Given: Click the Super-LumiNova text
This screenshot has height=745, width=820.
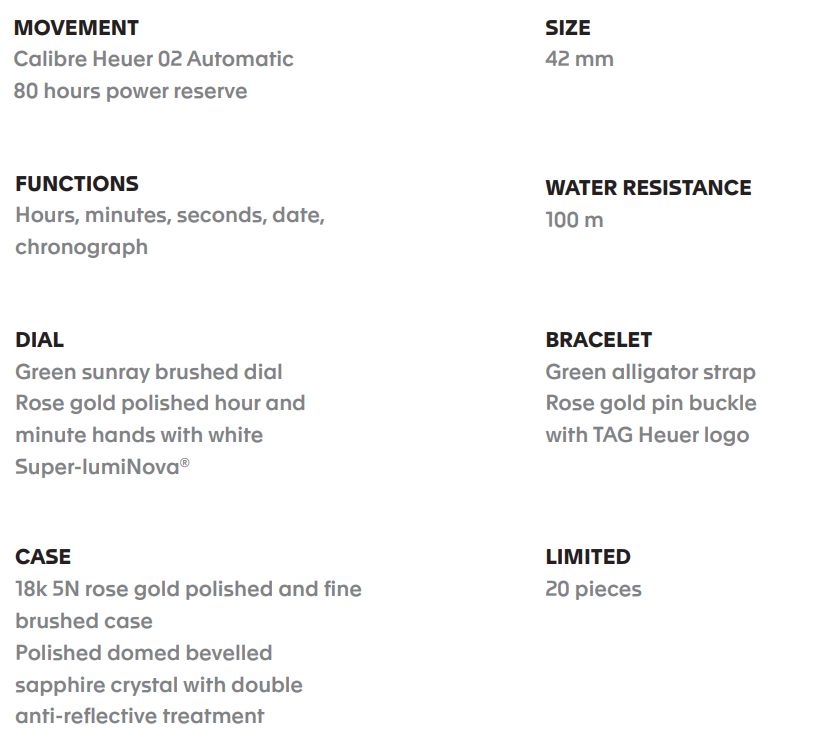Looking at the screenshot, I should 102,467.
